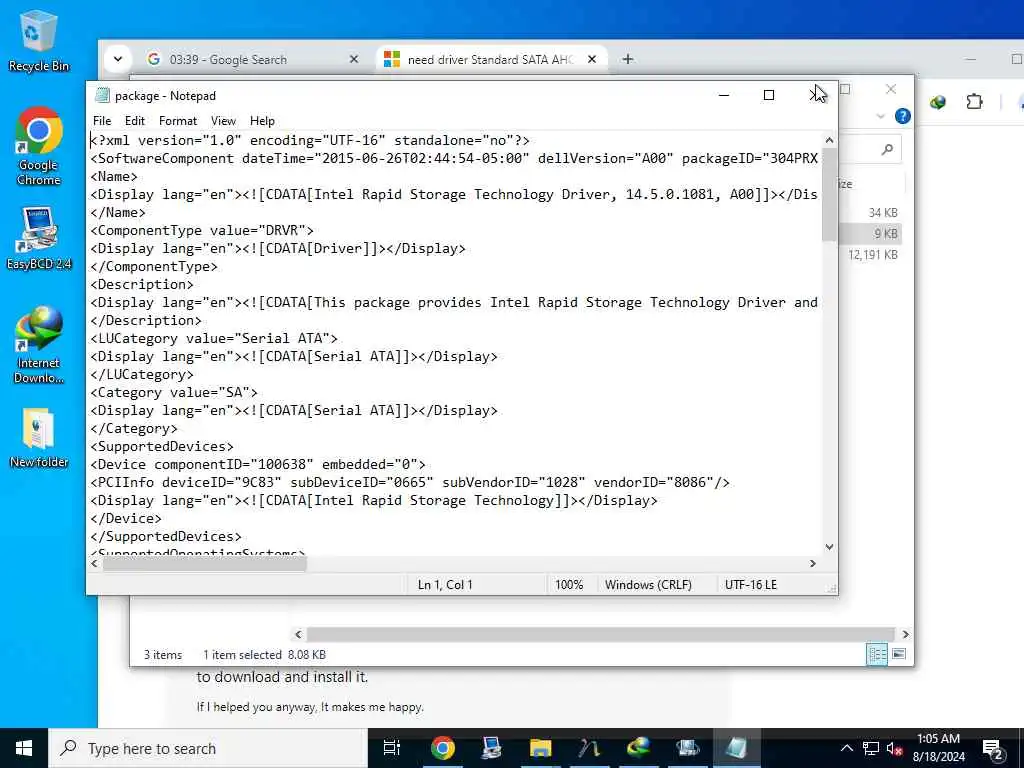Expand Chrome tab search dropdown
This screenshot has height=768, width=1024.
[118, 59]
